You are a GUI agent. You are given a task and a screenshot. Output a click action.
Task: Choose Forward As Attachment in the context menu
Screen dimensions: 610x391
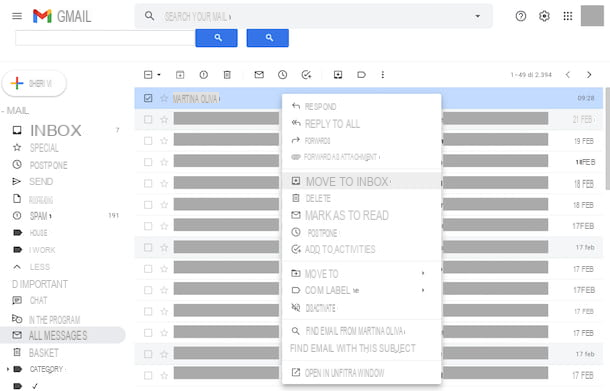[362, 157]
